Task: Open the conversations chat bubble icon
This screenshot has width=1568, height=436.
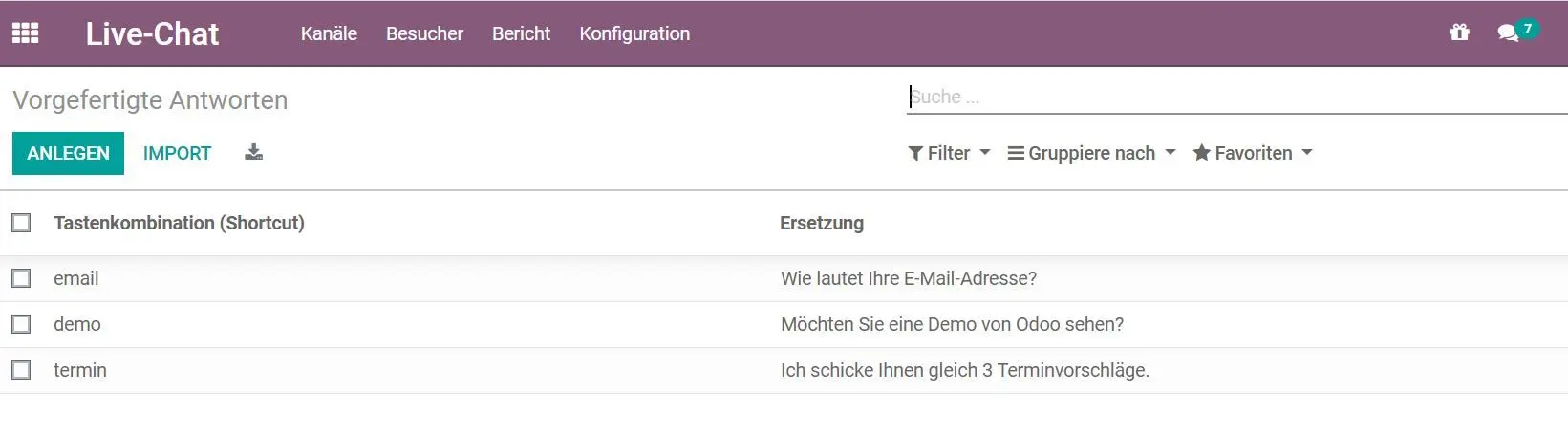Action: pyautogui.click(x=1508, y=33)
